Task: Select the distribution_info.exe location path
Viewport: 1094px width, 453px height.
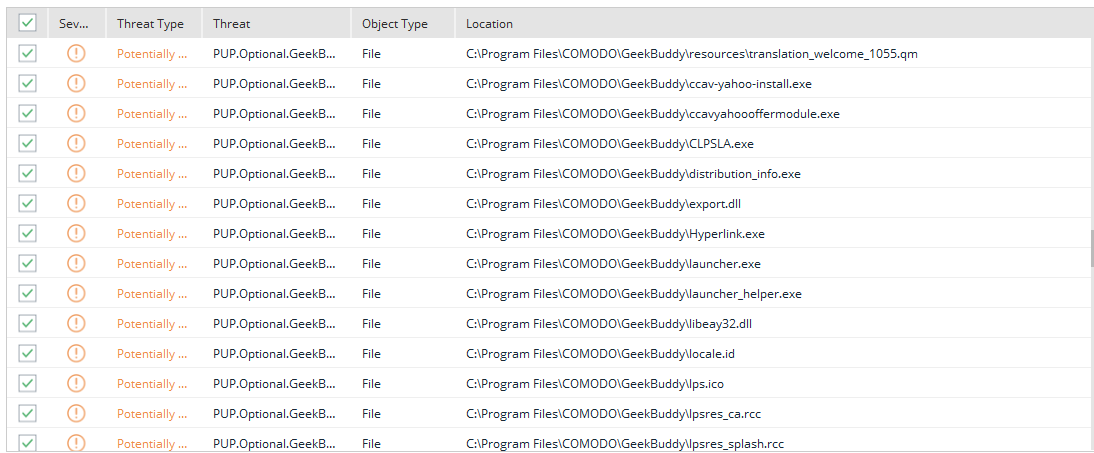Action: coord(633,174)
